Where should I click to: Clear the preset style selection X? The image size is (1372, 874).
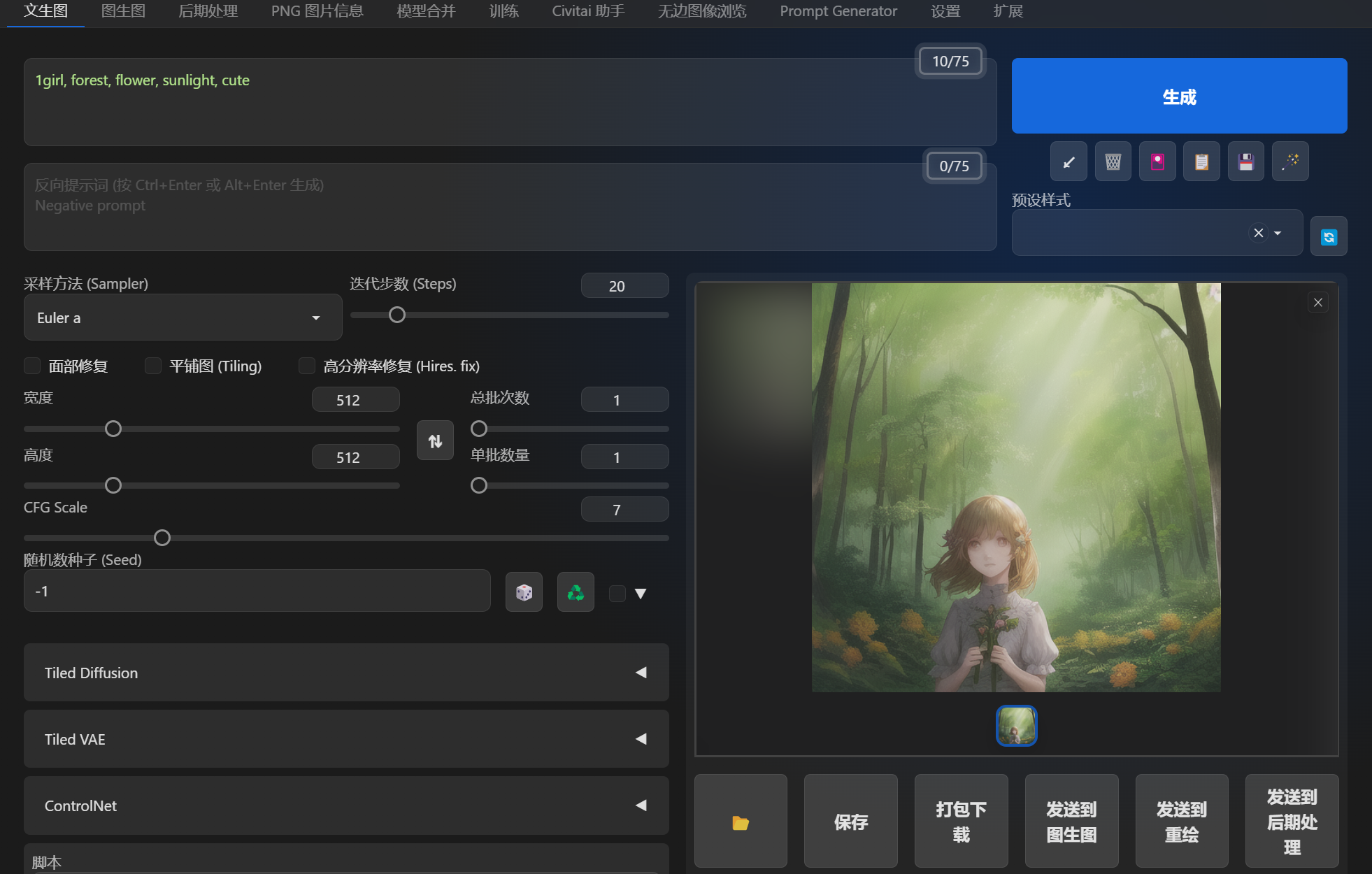pyautogui.click(x=1259, y=233)
